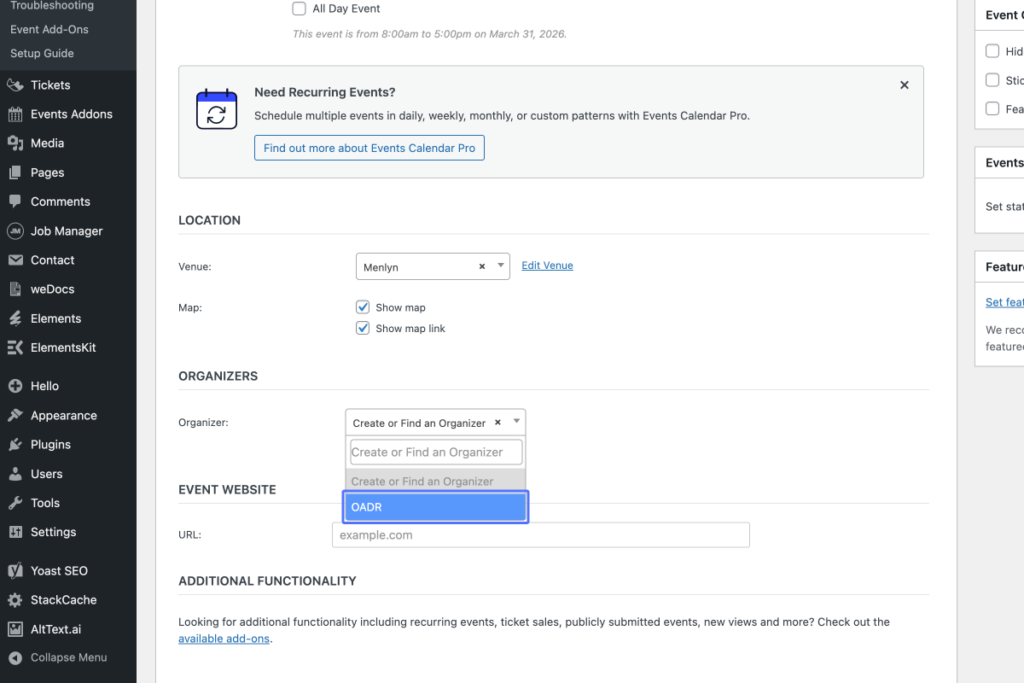Open the Menlyn venue combo box
Viewport: 1024px width, 683px height.
pos(432,266)
